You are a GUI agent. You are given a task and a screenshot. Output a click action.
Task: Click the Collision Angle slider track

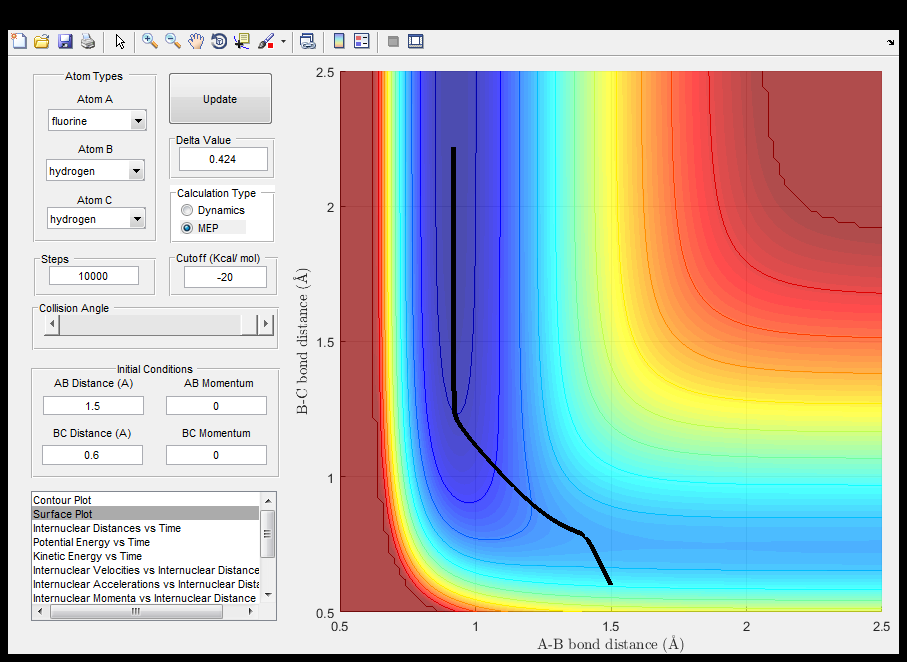(150, 324)
